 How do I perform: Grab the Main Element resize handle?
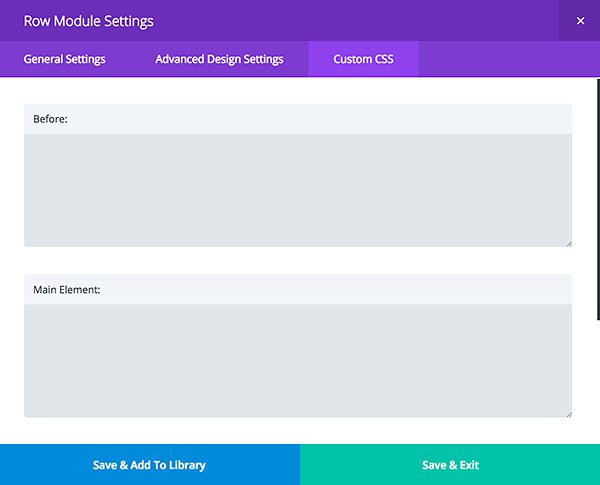[x=568, y=413]
